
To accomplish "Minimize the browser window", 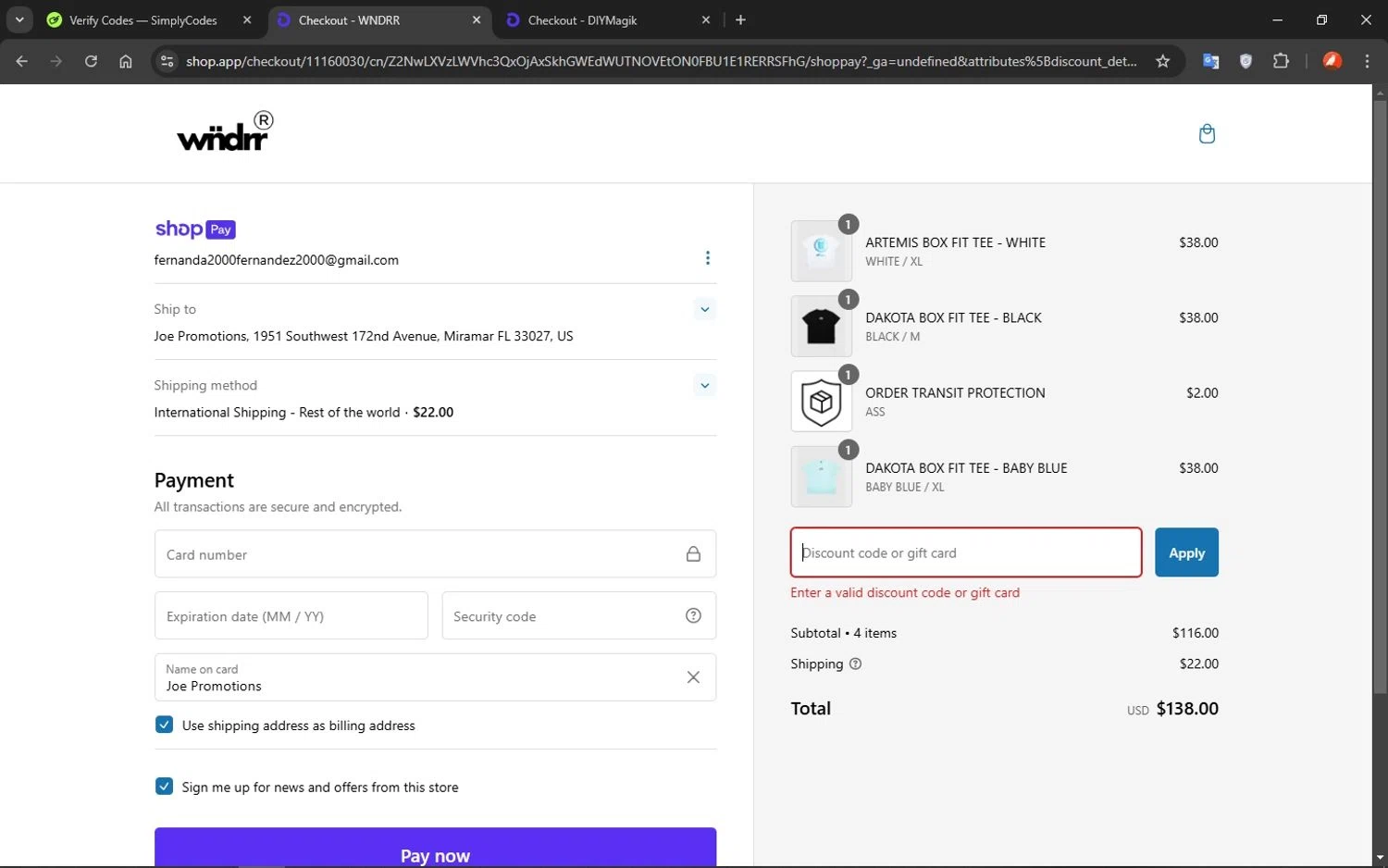I will tap(1278, 19).
